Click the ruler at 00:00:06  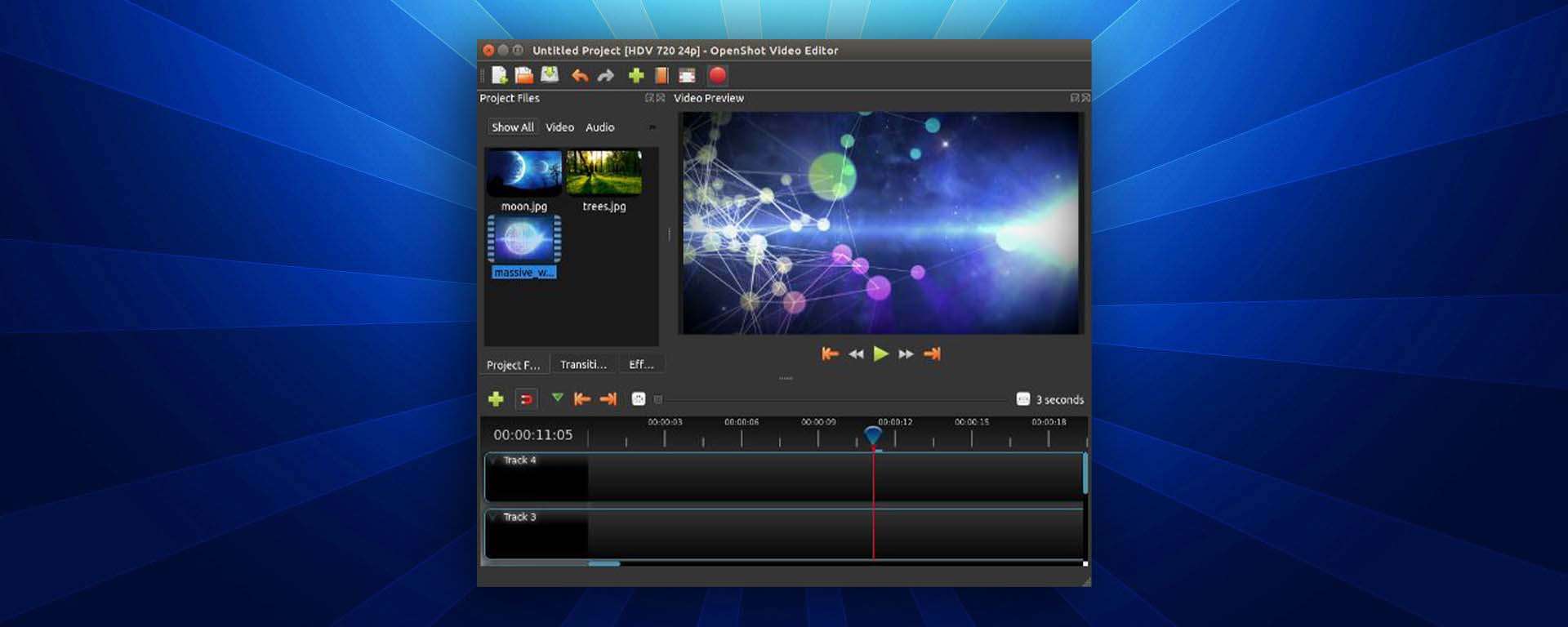click(742, 422)
